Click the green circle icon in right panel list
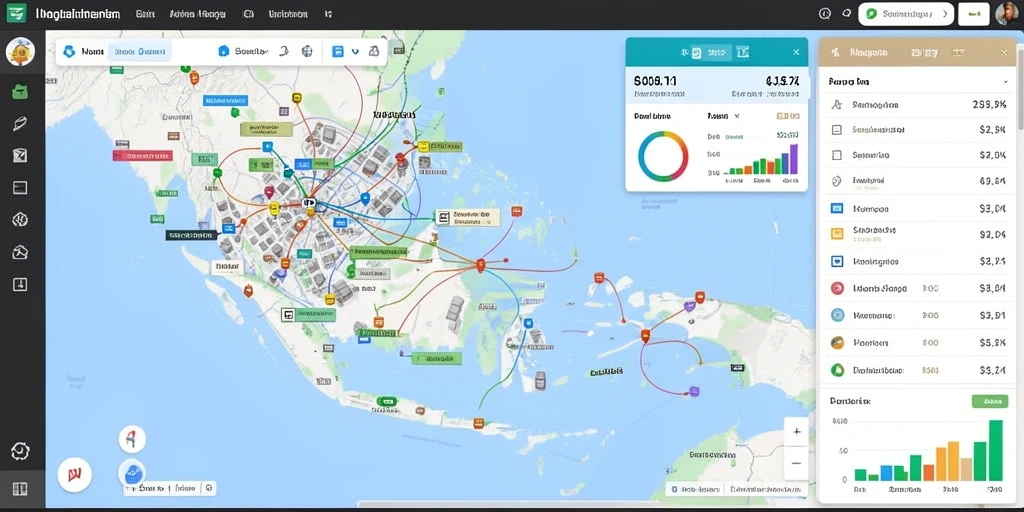 click(x=837, y=370)
